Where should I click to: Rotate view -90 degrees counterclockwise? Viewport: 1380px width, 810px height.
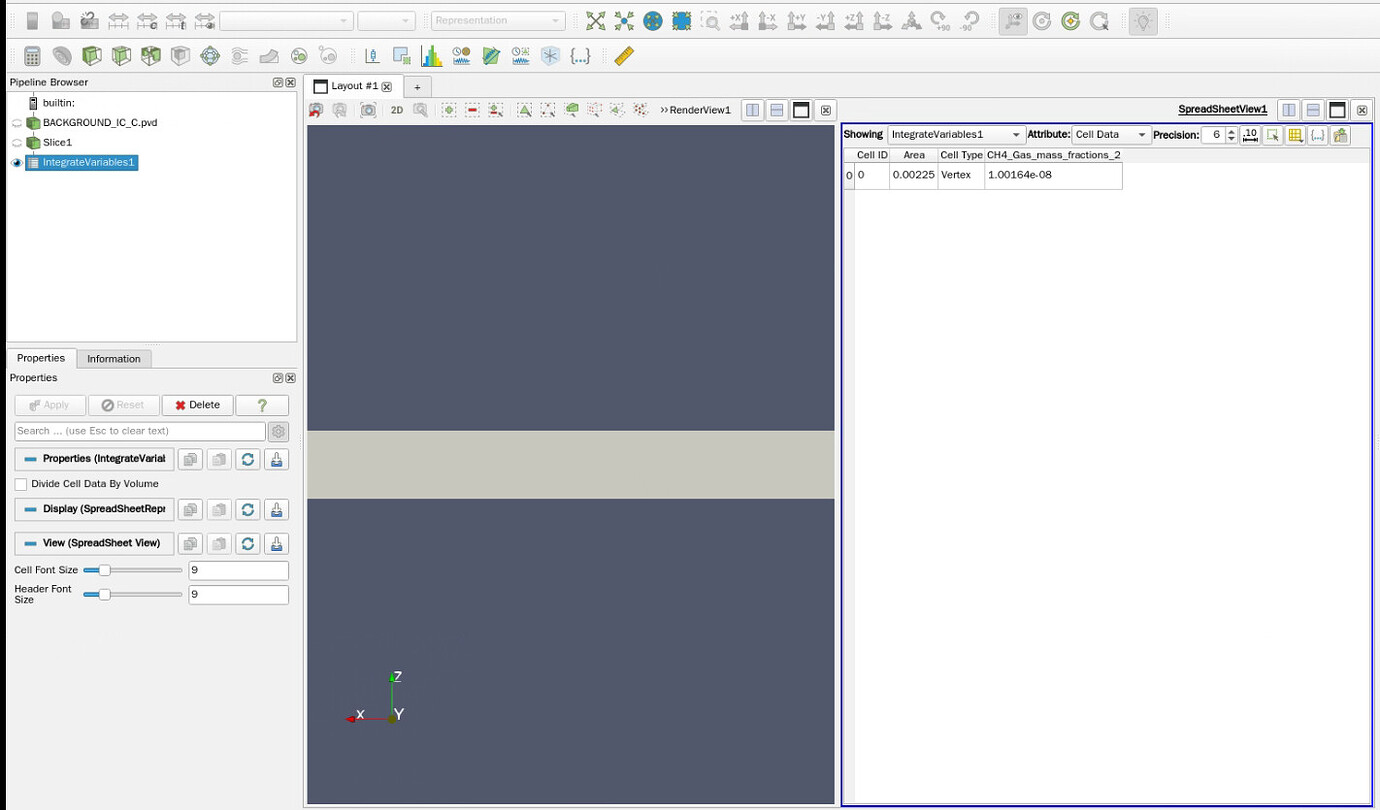tap(970, 20)
